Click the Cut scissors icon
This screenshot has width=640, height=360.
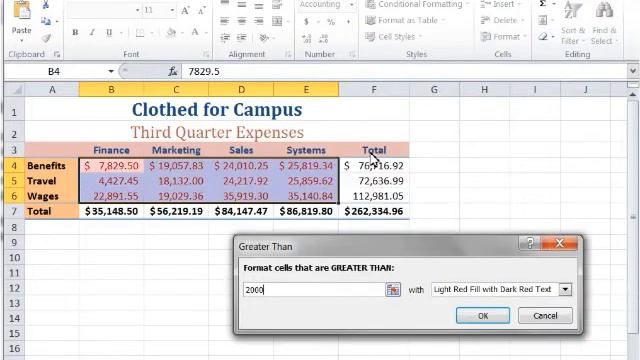(x=45, y=5)
